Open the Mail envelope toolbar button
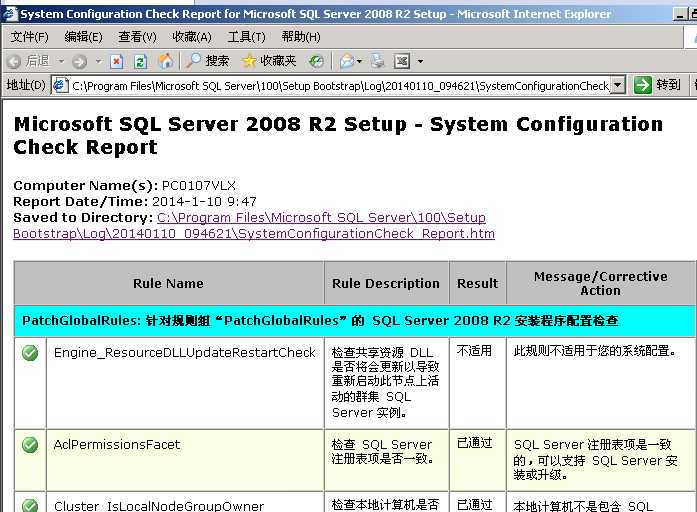The image size is (697, 512). pos(346,61)
